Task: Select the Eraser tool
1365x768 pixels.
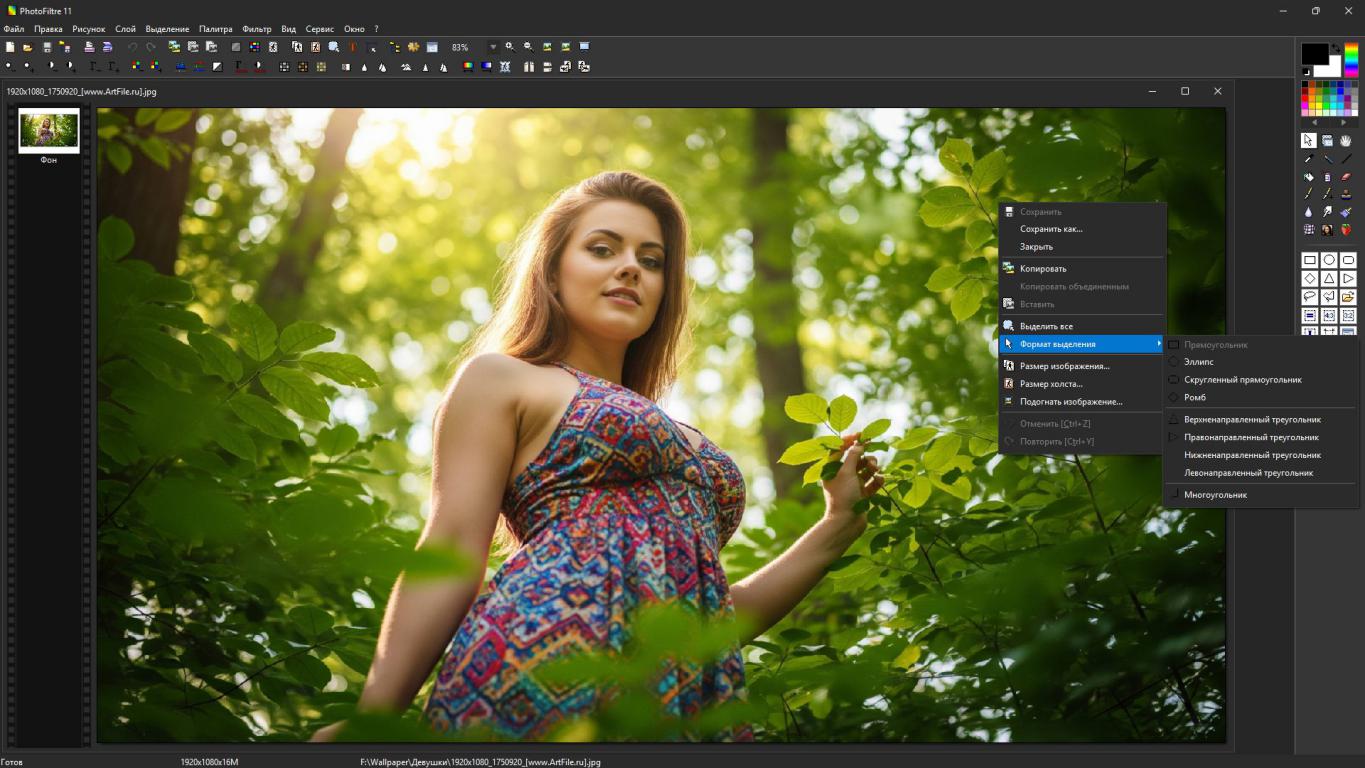Action: pyautogui.click(x=1346, y=177)
